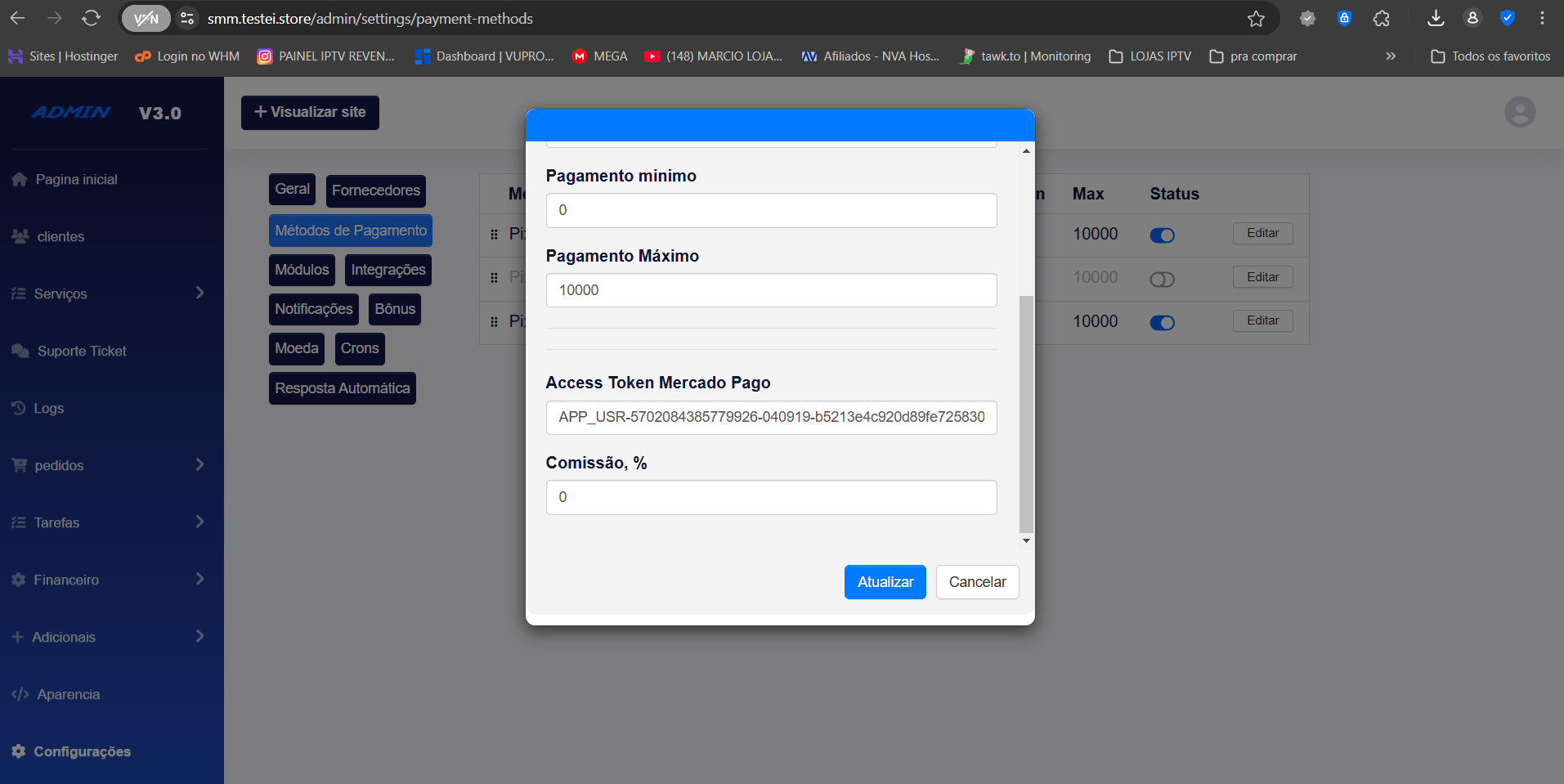Click the Suporte Ticket chat icon

20,351
